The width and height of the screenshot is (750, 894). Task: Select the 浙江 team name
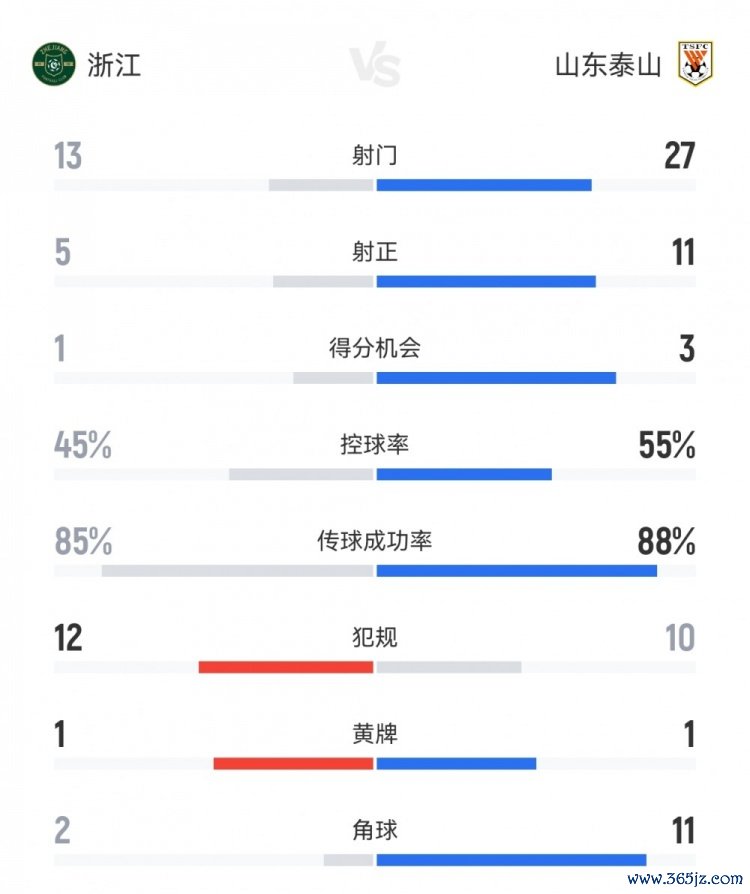click(114, 65)
